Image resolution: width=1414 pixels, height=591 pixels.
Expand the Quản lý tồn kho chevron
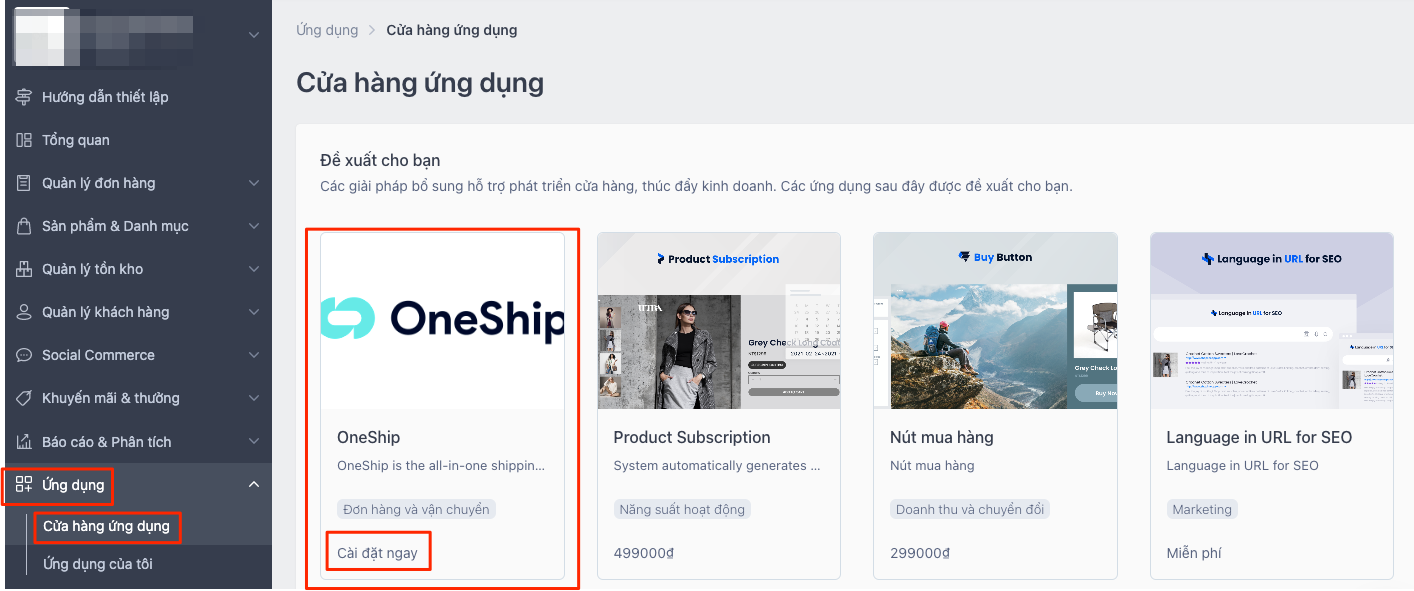[254, 269]
